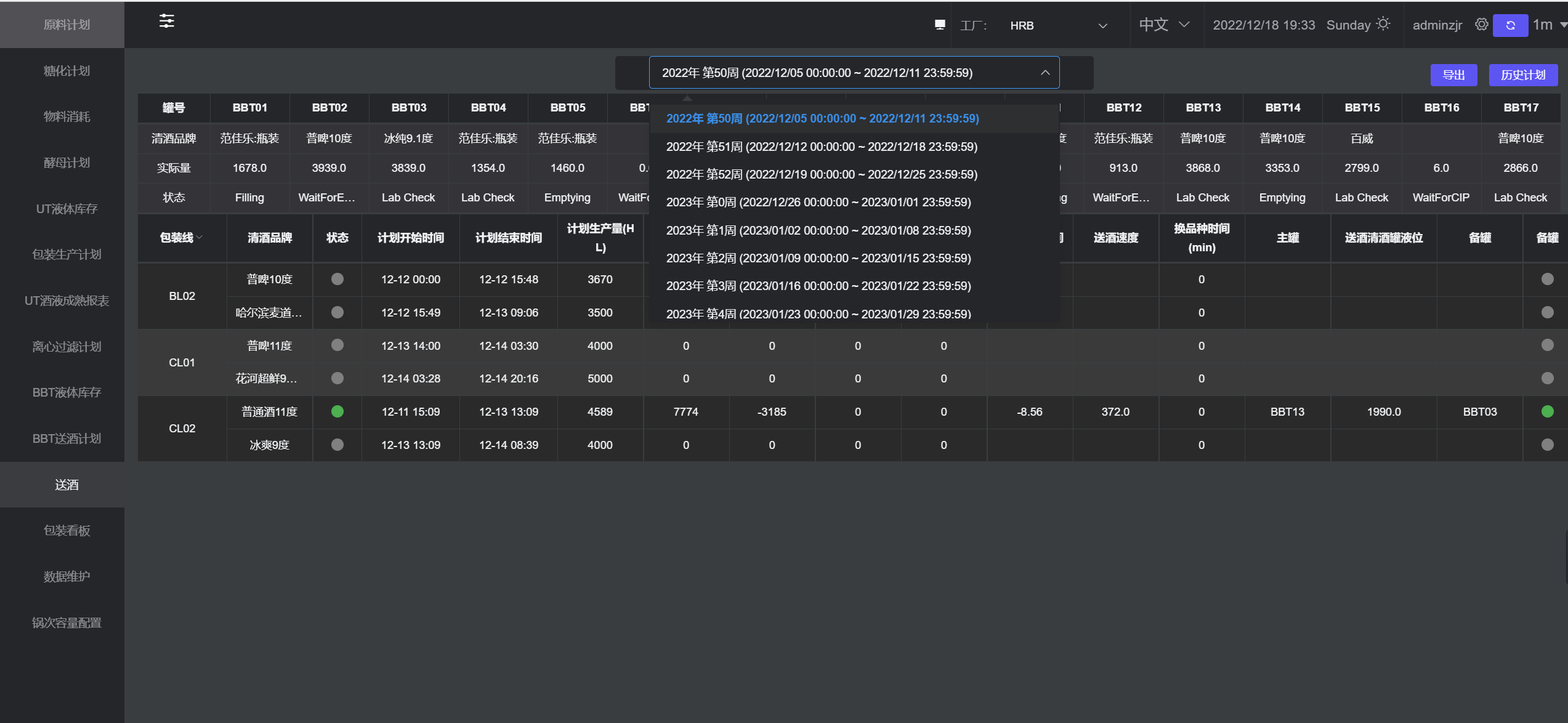1568x723 pixels.
Task: Click the 计划开始时间 column header
Action: point(411,238)
